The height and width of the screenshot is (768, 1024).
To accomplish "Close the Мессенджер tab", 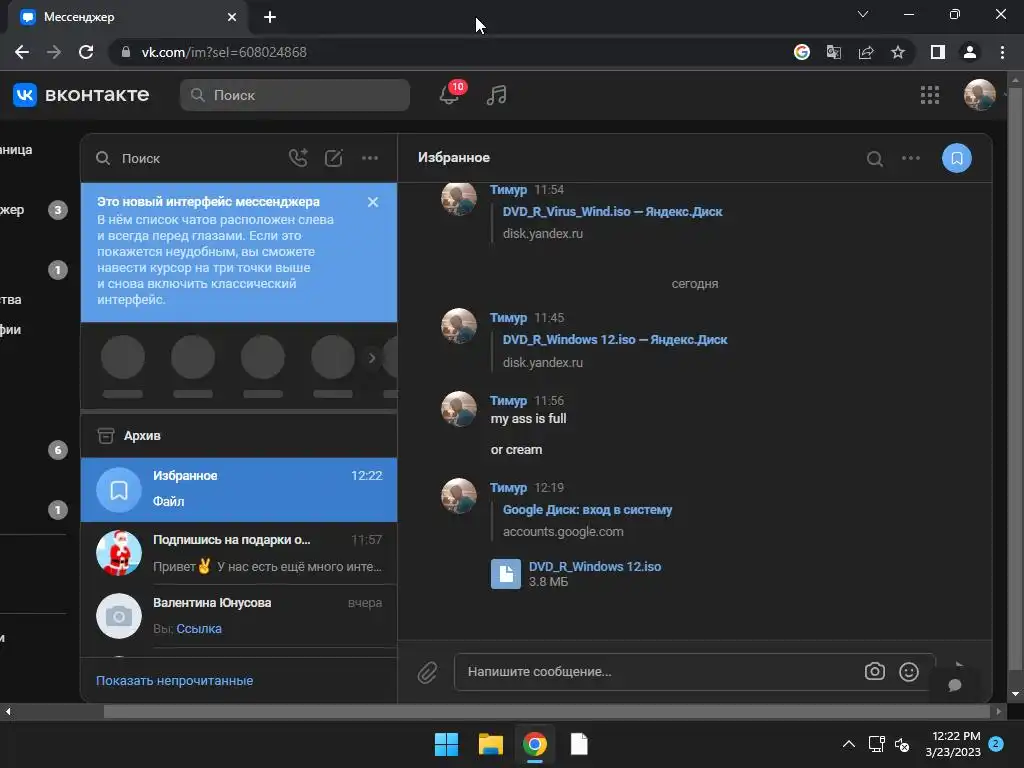I will click(232, 17).
